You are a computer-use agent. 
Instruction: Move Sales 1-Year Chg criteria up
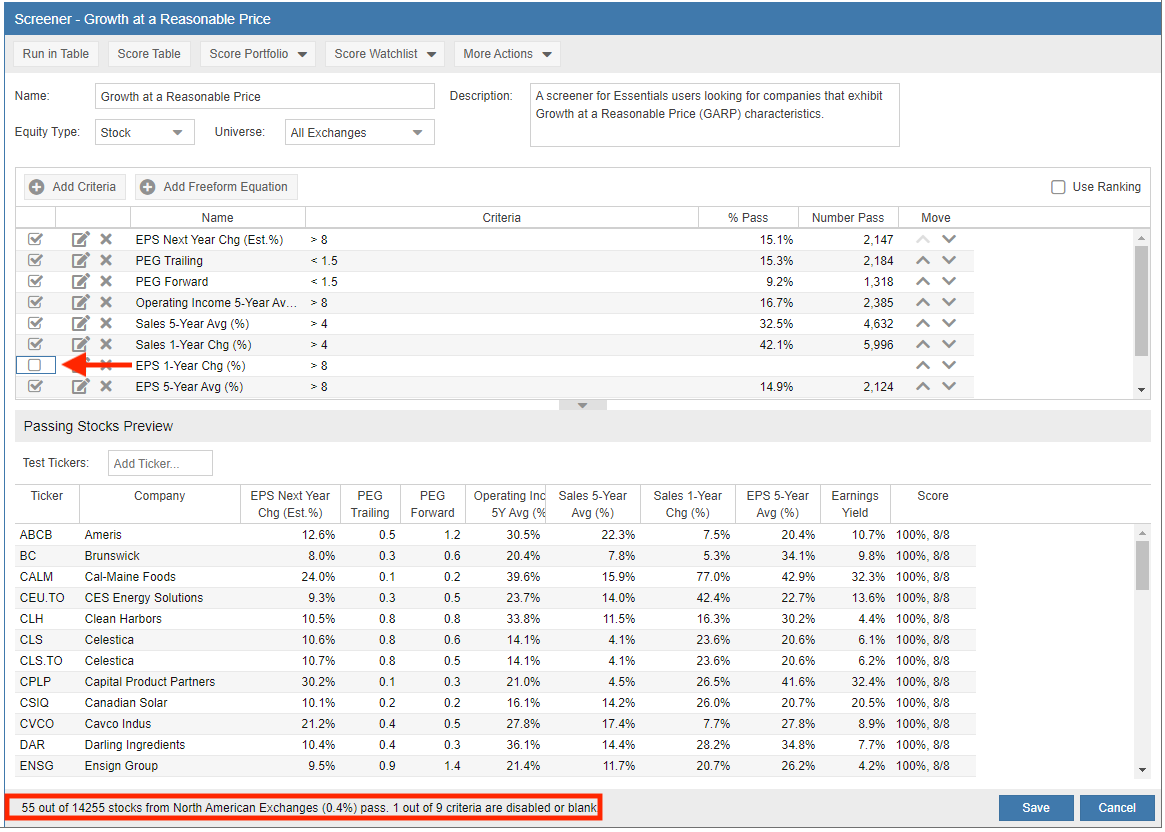pos(923,344)
